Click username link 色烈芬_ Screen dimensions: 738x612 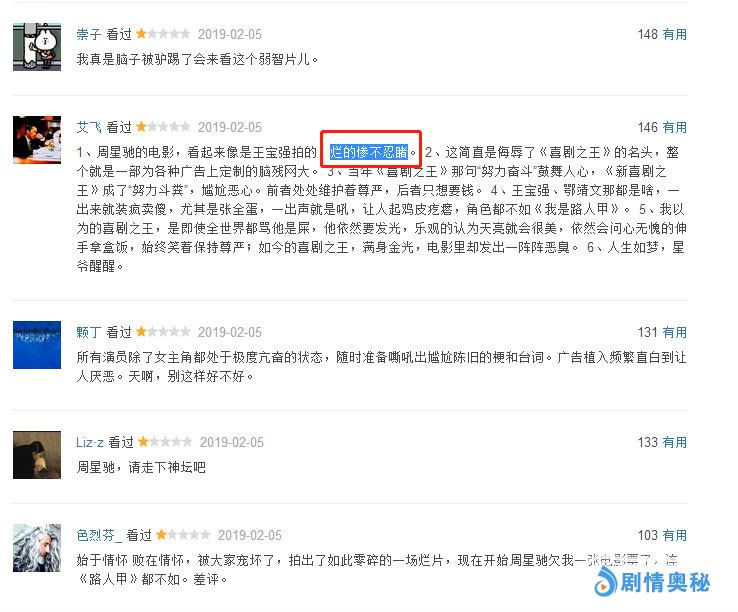(x=99, y=535)
